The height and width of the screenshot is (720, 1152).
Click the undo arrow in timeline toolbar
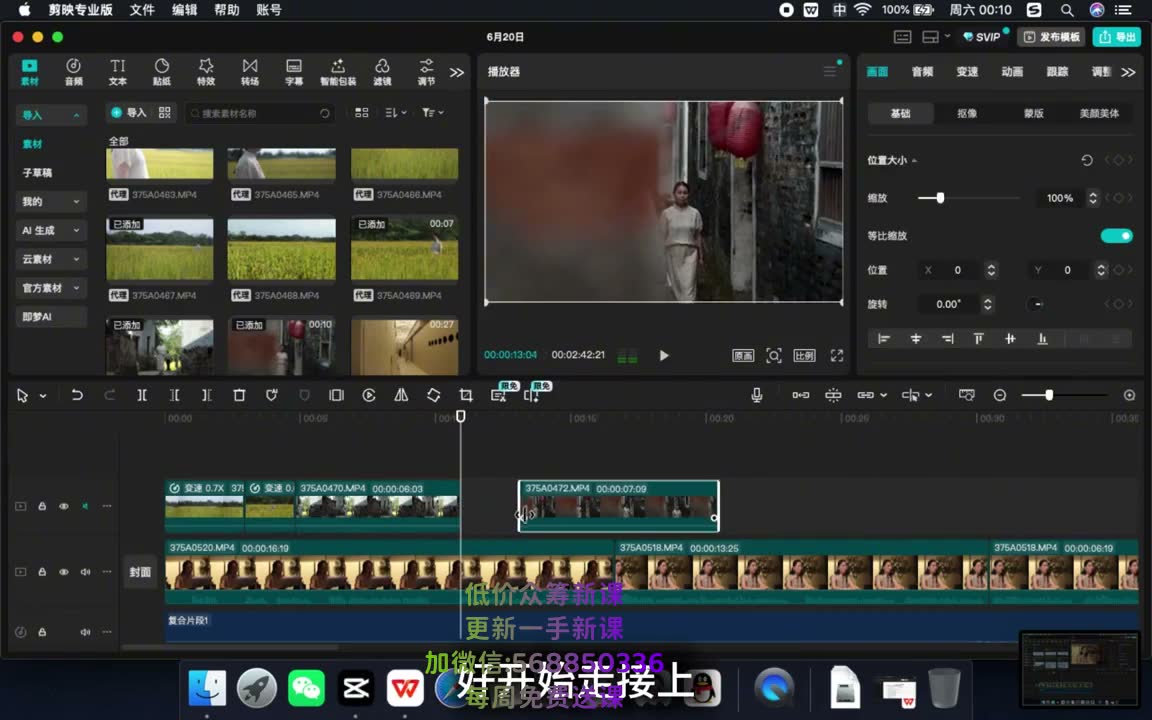(76, 395)
